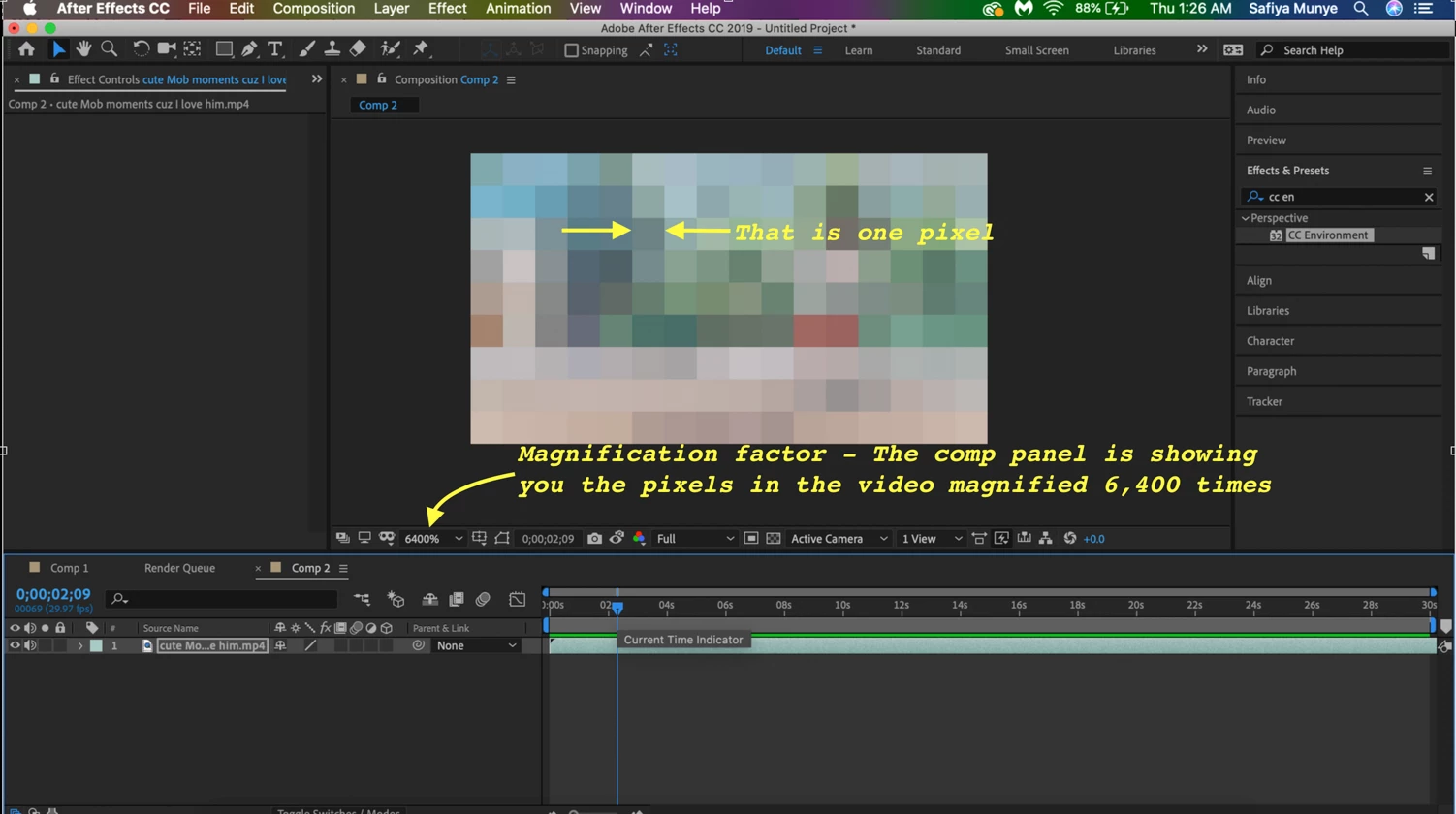Select the Hand tool
Viewport: 1456px width, 814px height.
[83, 49]
